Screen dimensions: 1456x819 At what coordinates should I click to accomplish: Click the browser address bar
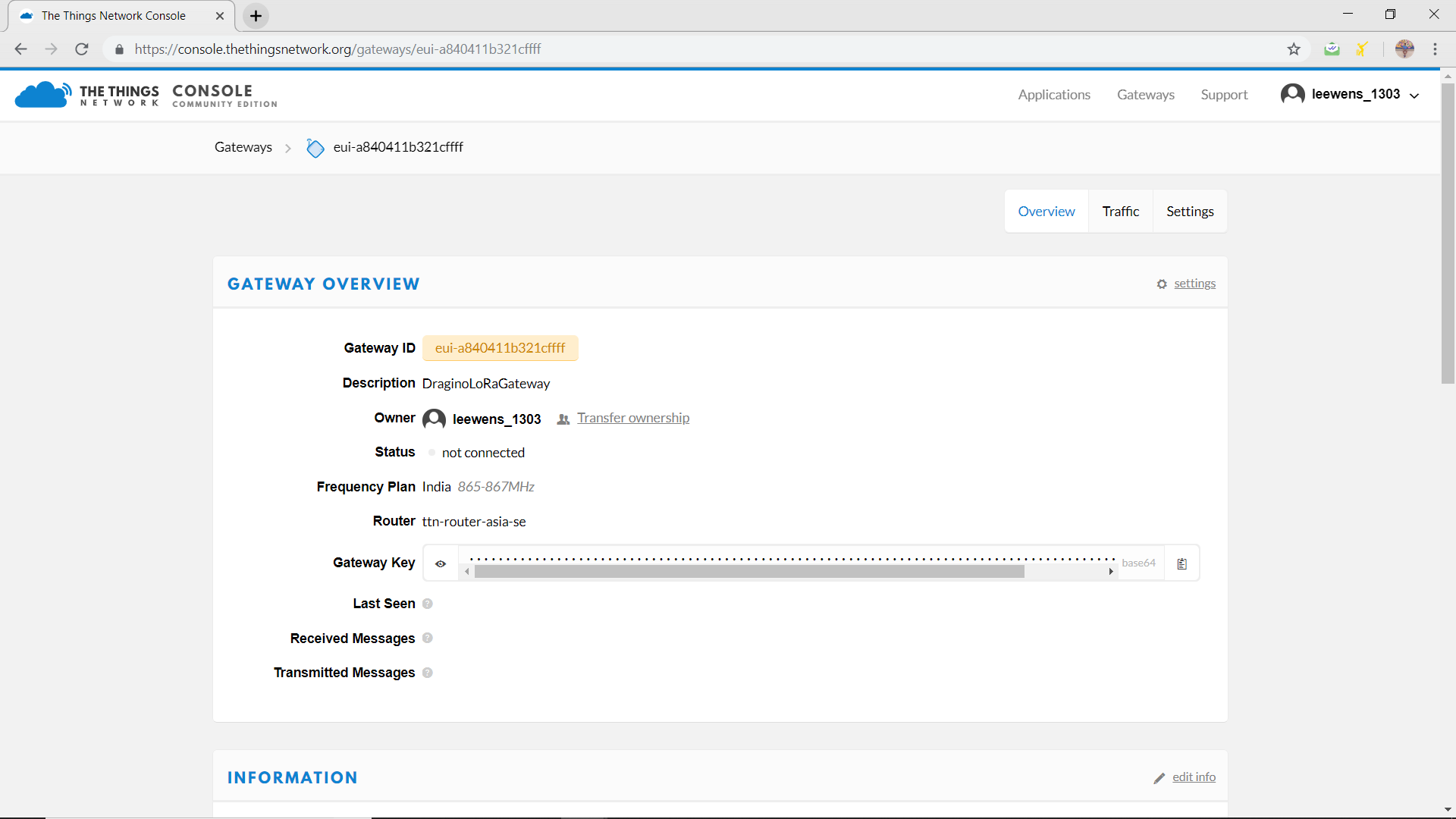pyautogui.click(x=705, y=49)
